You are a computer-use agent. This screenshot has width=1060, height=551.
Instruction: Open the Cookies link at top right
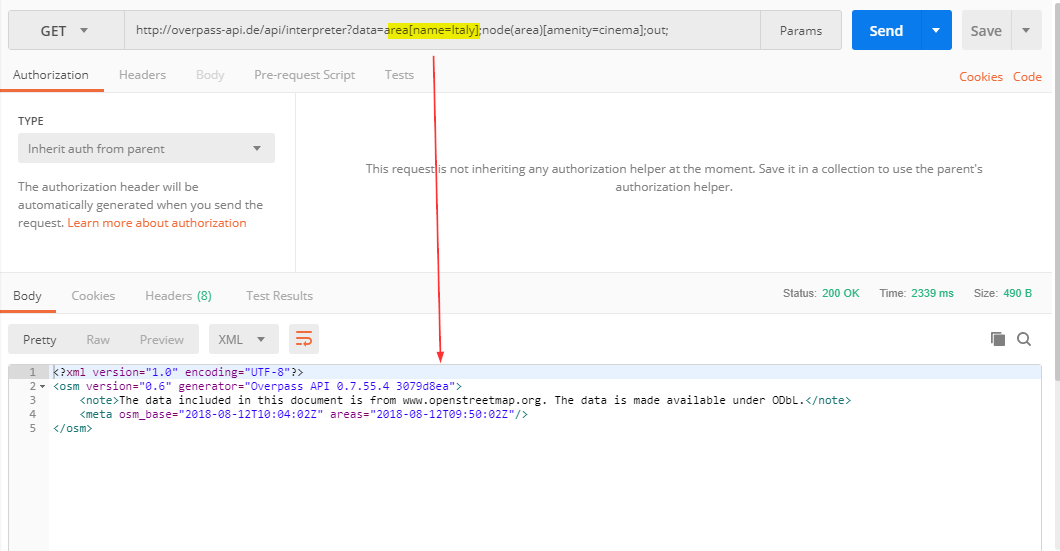pos(980,77)
